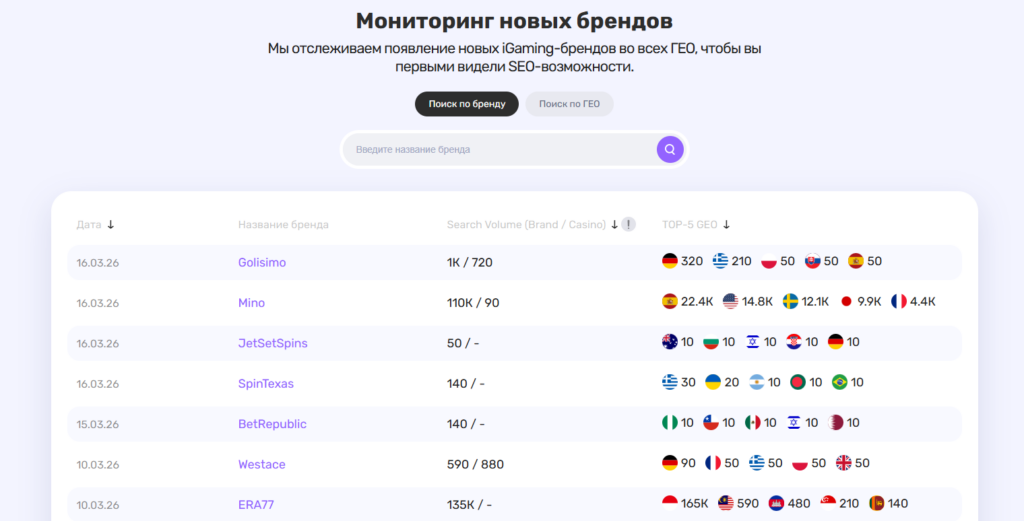Click Spain flag in Golisimo row

856,261
